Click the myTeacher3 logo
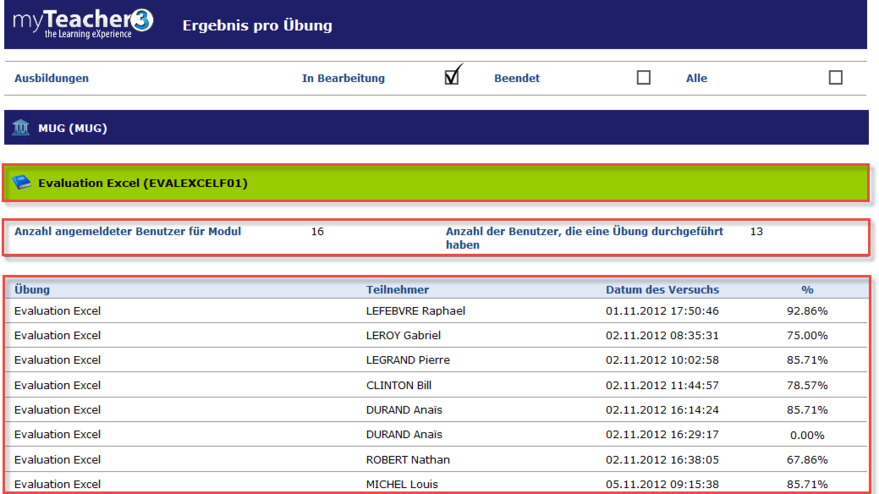The height and width of the screenshot is (494, 879). [x=83, y=22]
